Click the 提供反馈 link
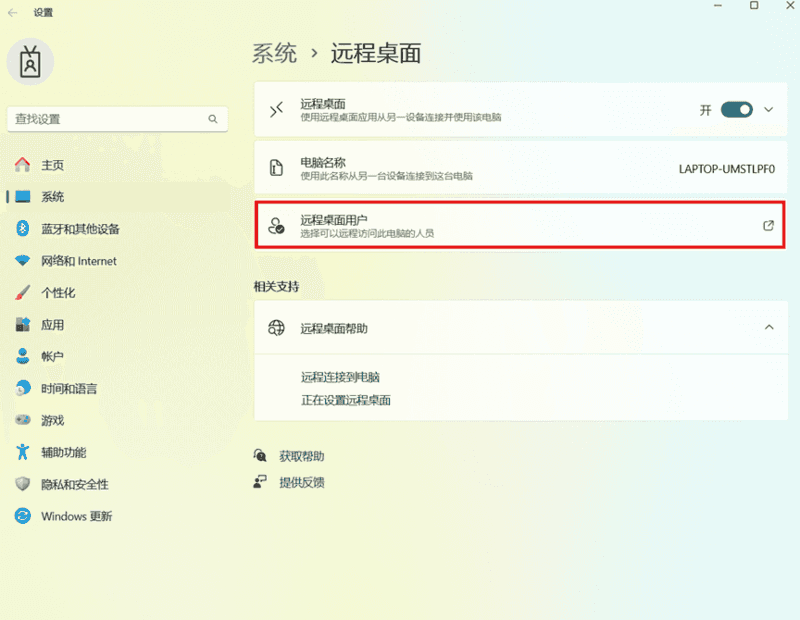This screenshot has height=620, width=800. click(302, 482)
